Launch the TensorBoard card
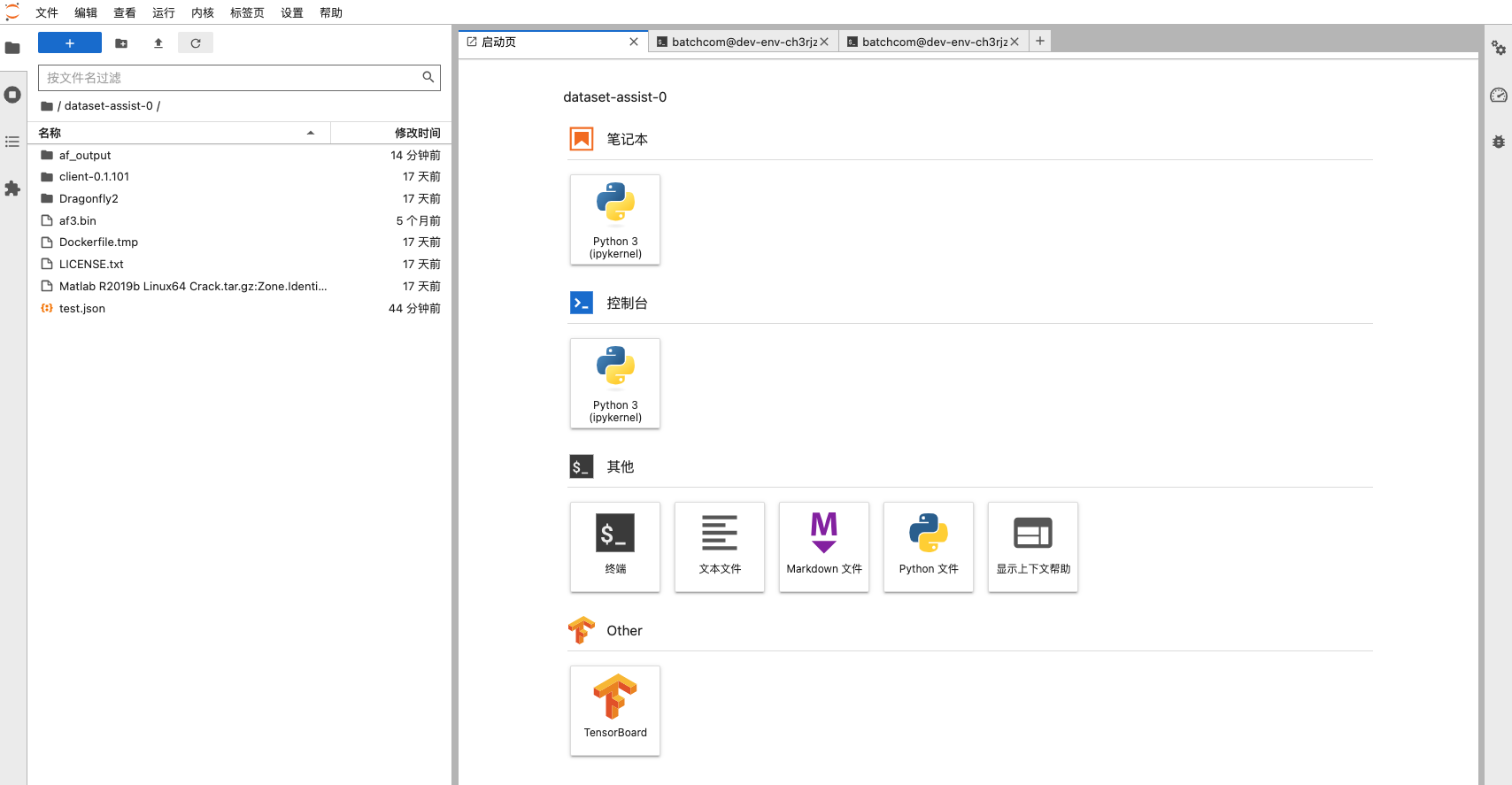This screenshot has height=785, width=1512. click(615, 711)
